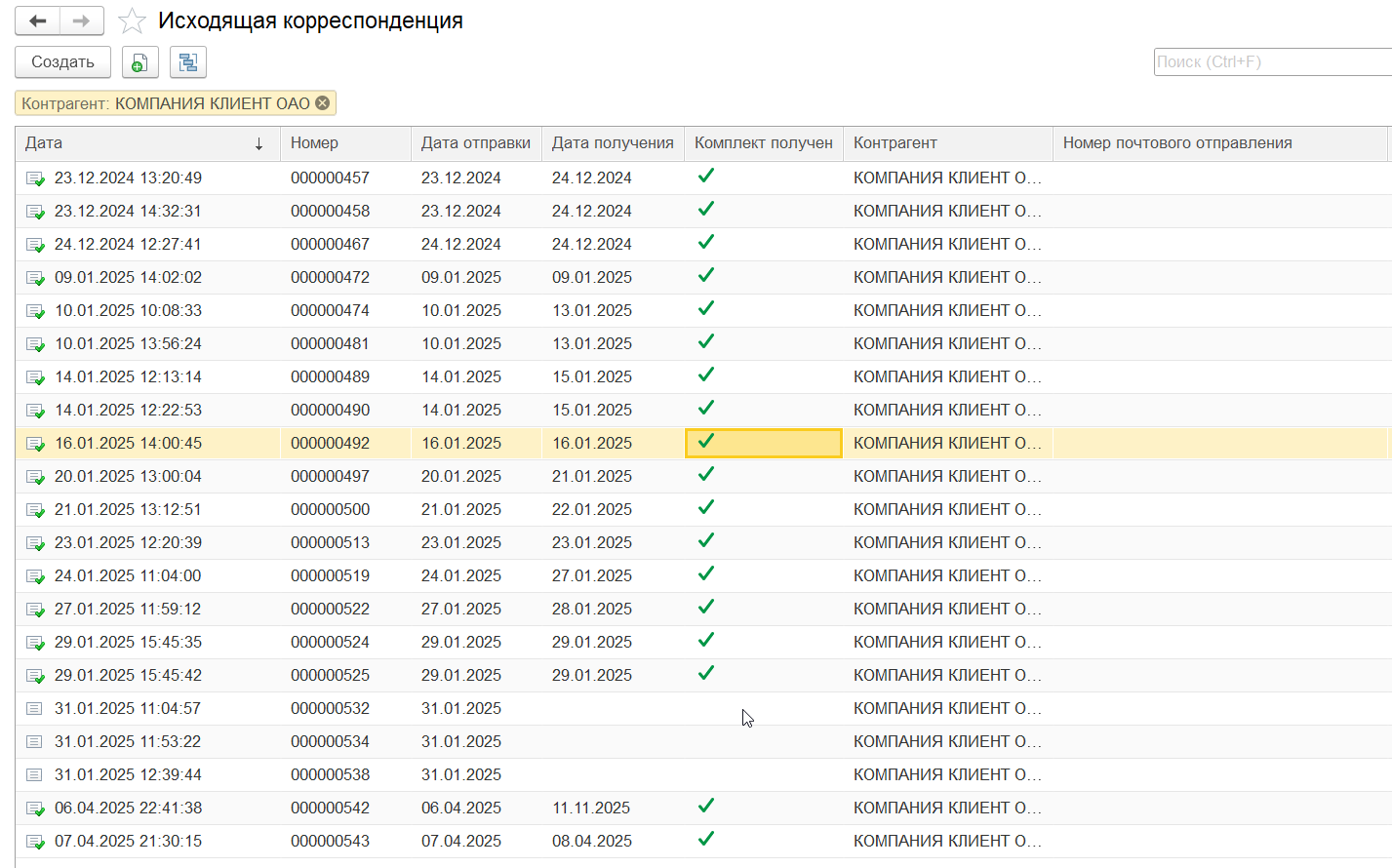Select date cell 23.12.2024 14:32:31
Image resolution: width=1392 pixels, height=868 pixels.
[128, 211]
